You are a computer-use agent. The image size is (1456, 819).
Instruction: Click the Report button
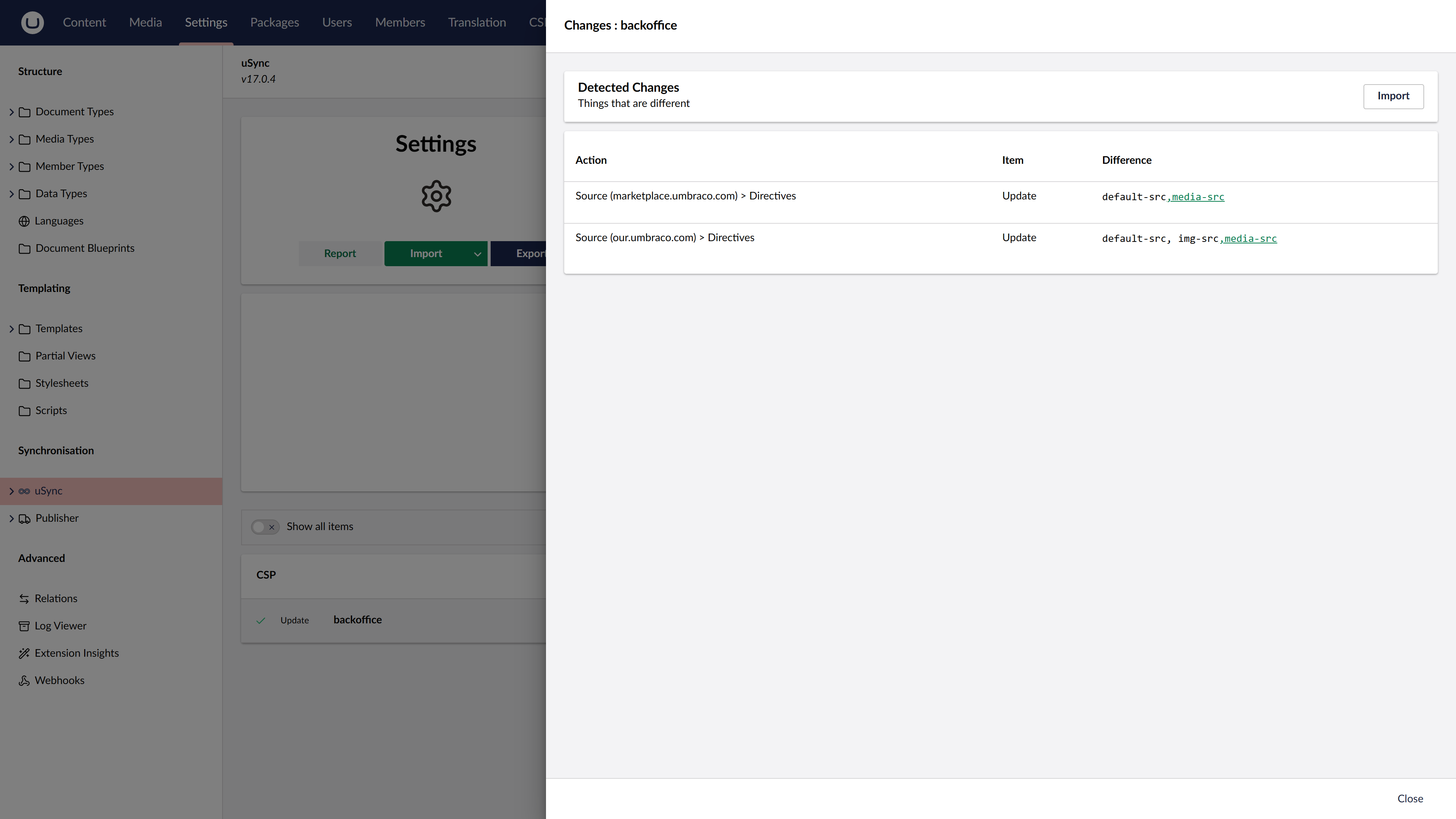[x=340, y=254]
